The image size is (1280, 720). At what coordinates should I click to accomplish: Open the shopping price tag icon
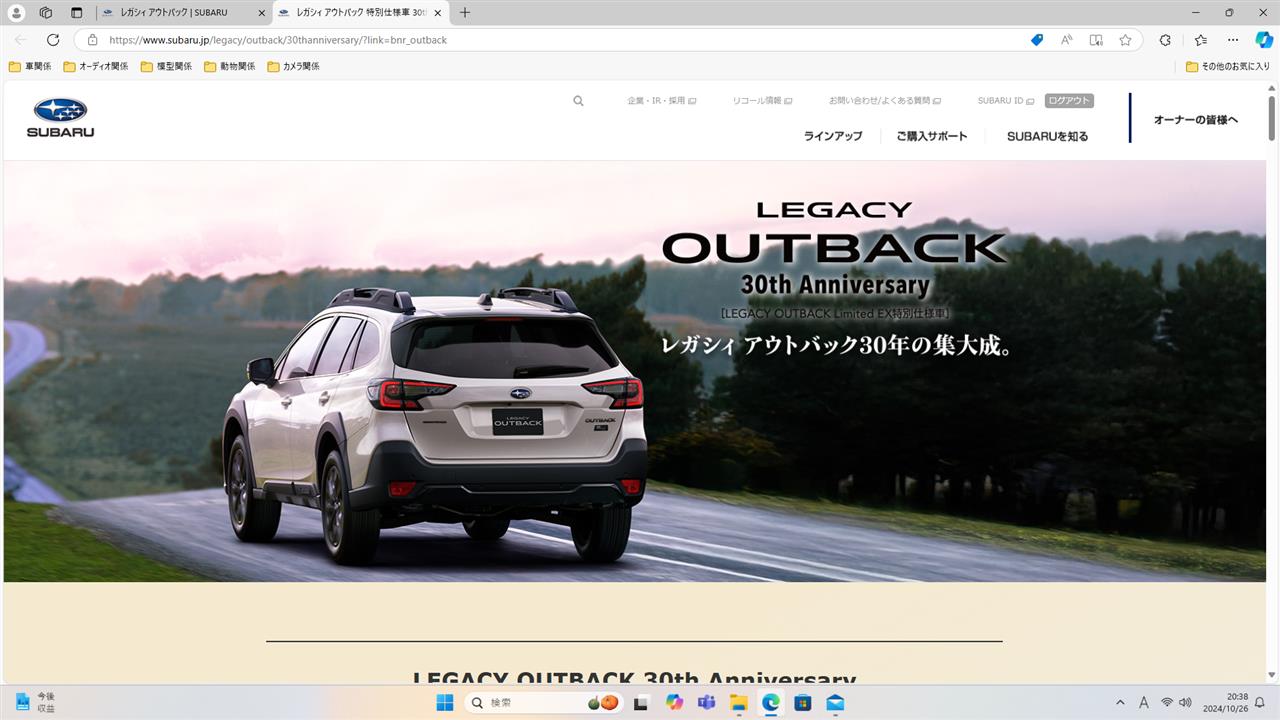(1037, 40)
